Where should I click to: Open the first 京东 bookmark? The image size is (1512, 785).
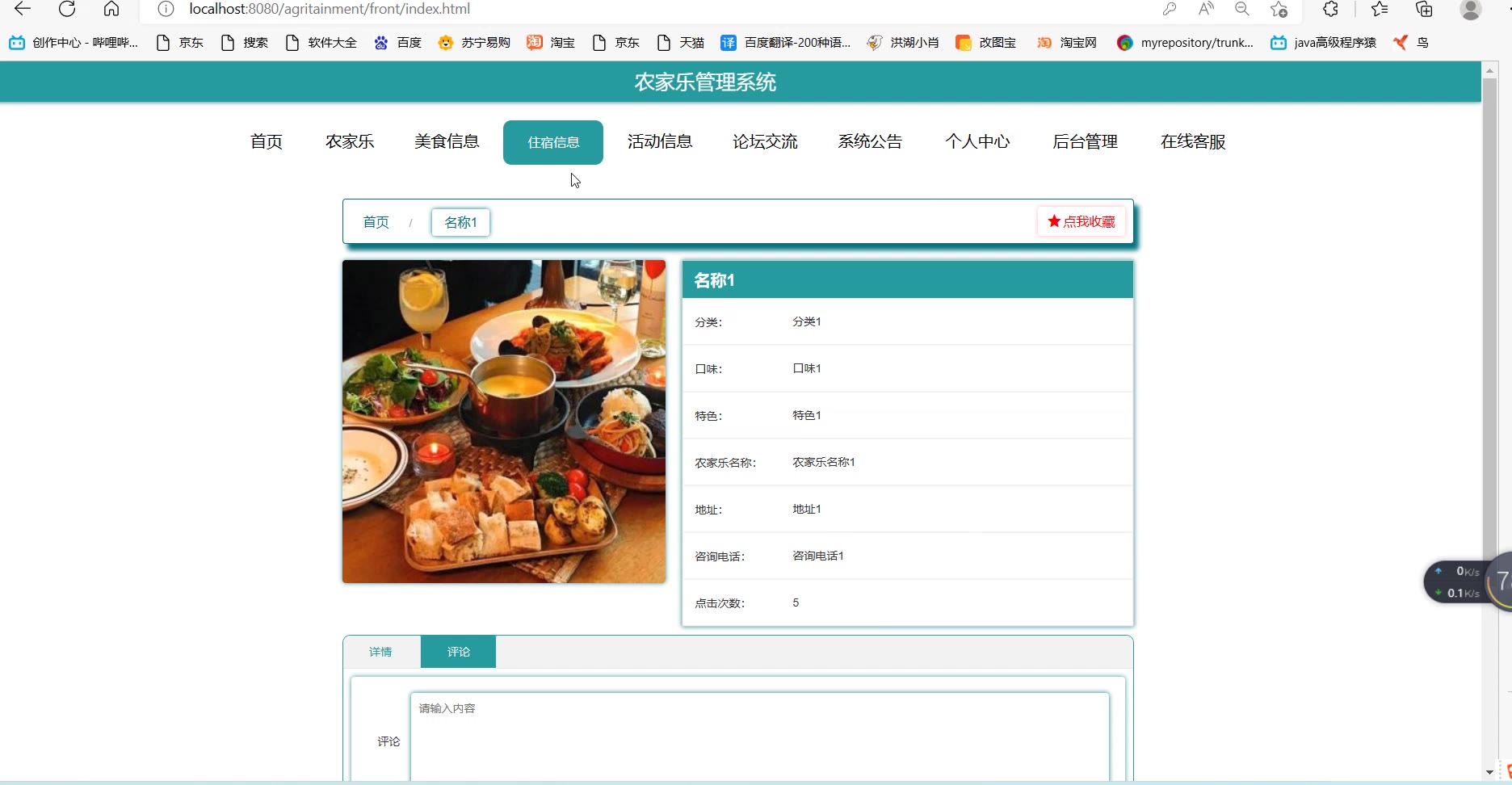(180, 43)
